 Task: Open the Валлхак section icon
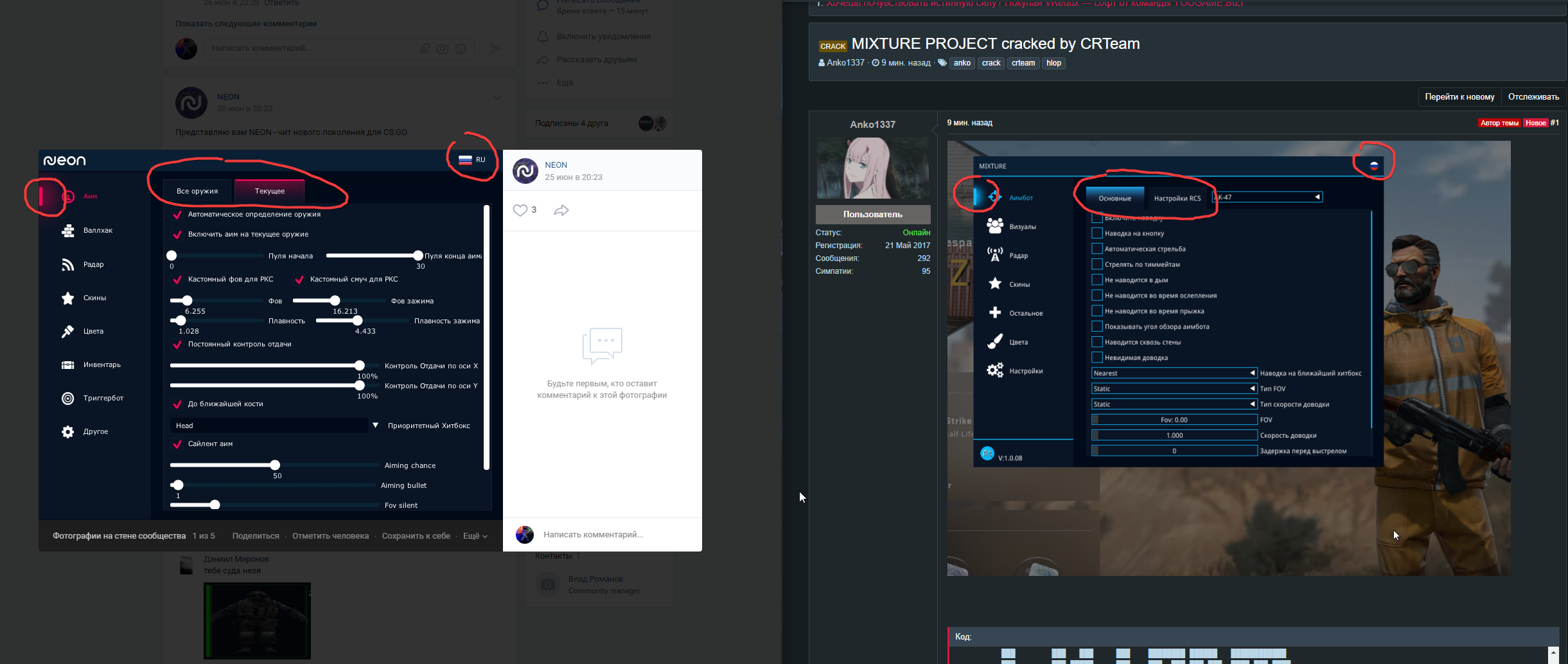click(x=68, y=231)
